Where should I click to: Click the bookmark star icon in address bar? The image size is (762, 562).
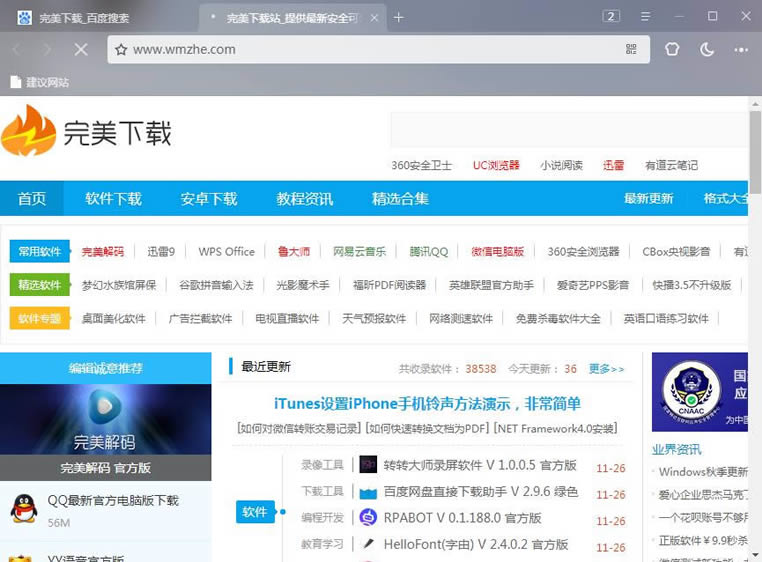[121, 50]
